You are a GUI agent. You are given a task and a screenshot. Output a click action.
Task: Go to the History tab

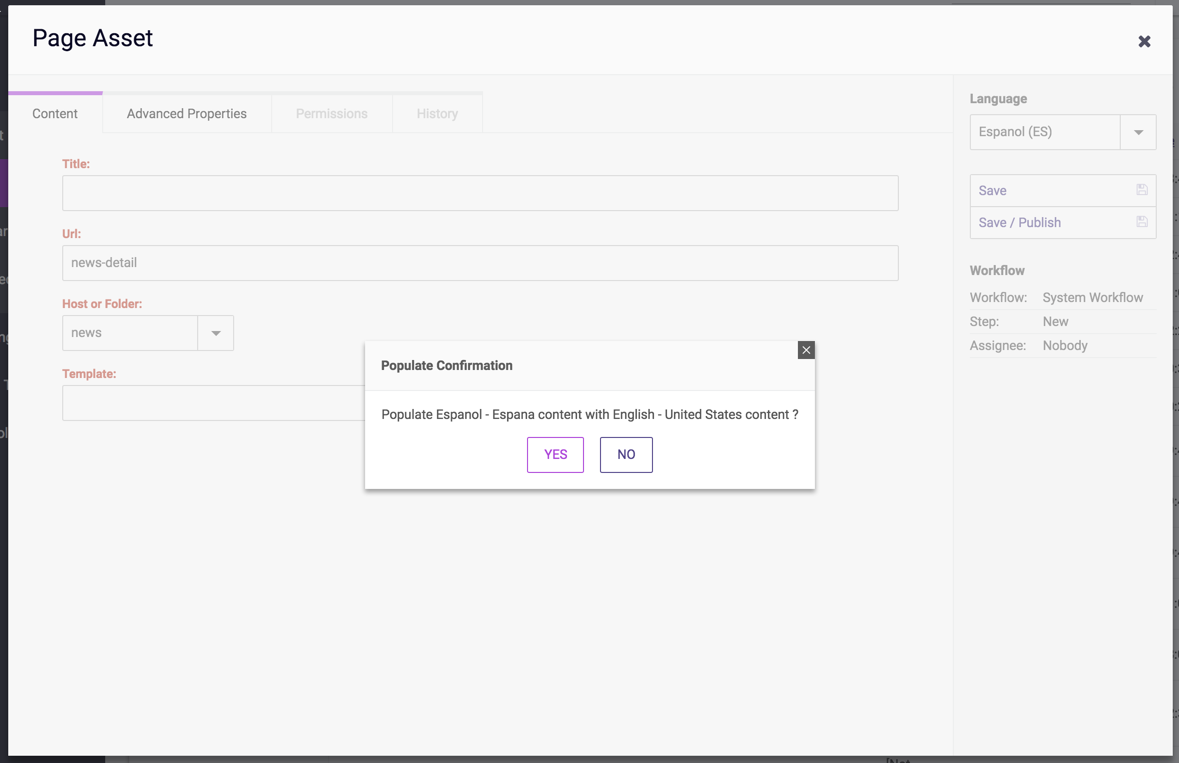[437, 114]
